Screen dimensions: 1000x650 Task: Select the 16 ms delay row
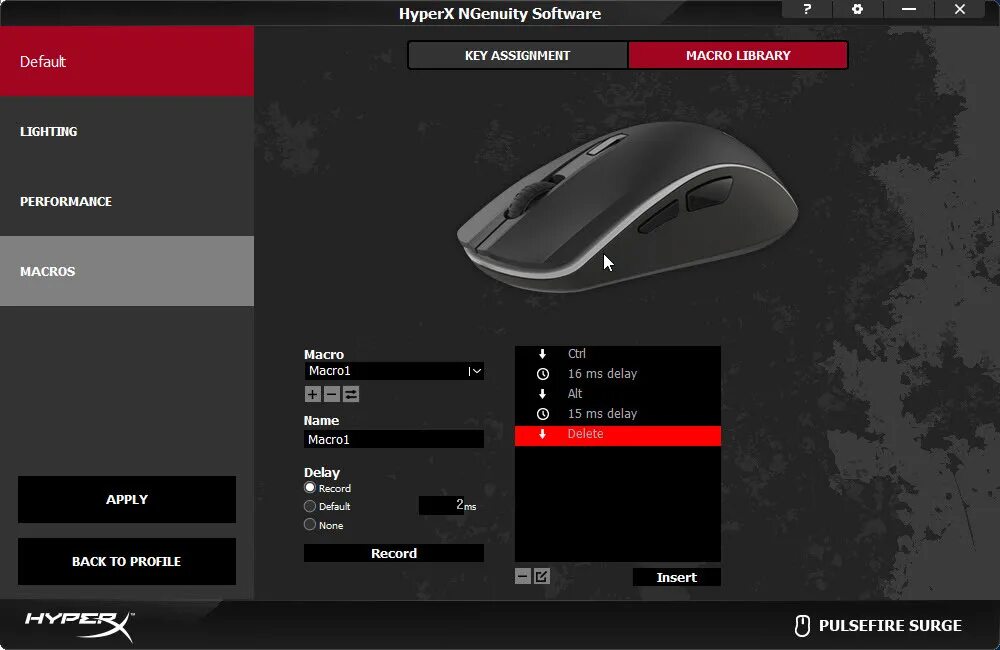pos(617,374)
